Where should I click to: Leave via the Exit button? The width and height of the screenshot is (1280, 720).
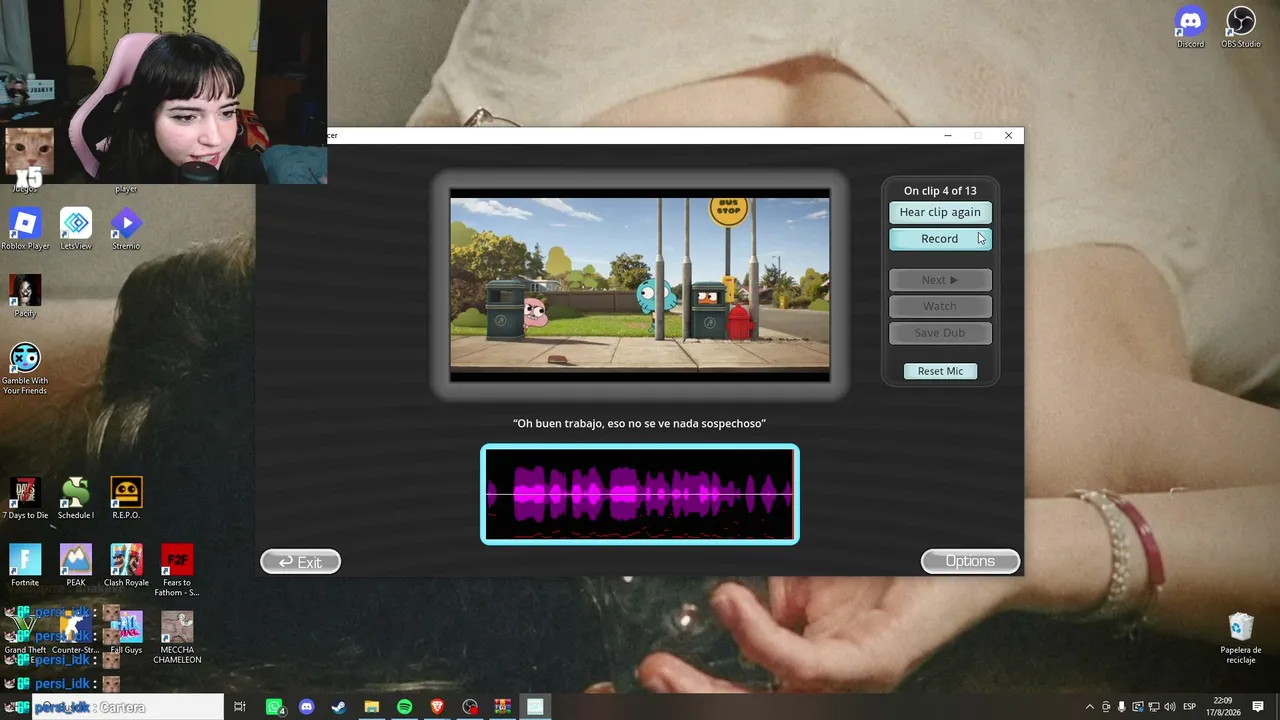(x=300, y=562)
